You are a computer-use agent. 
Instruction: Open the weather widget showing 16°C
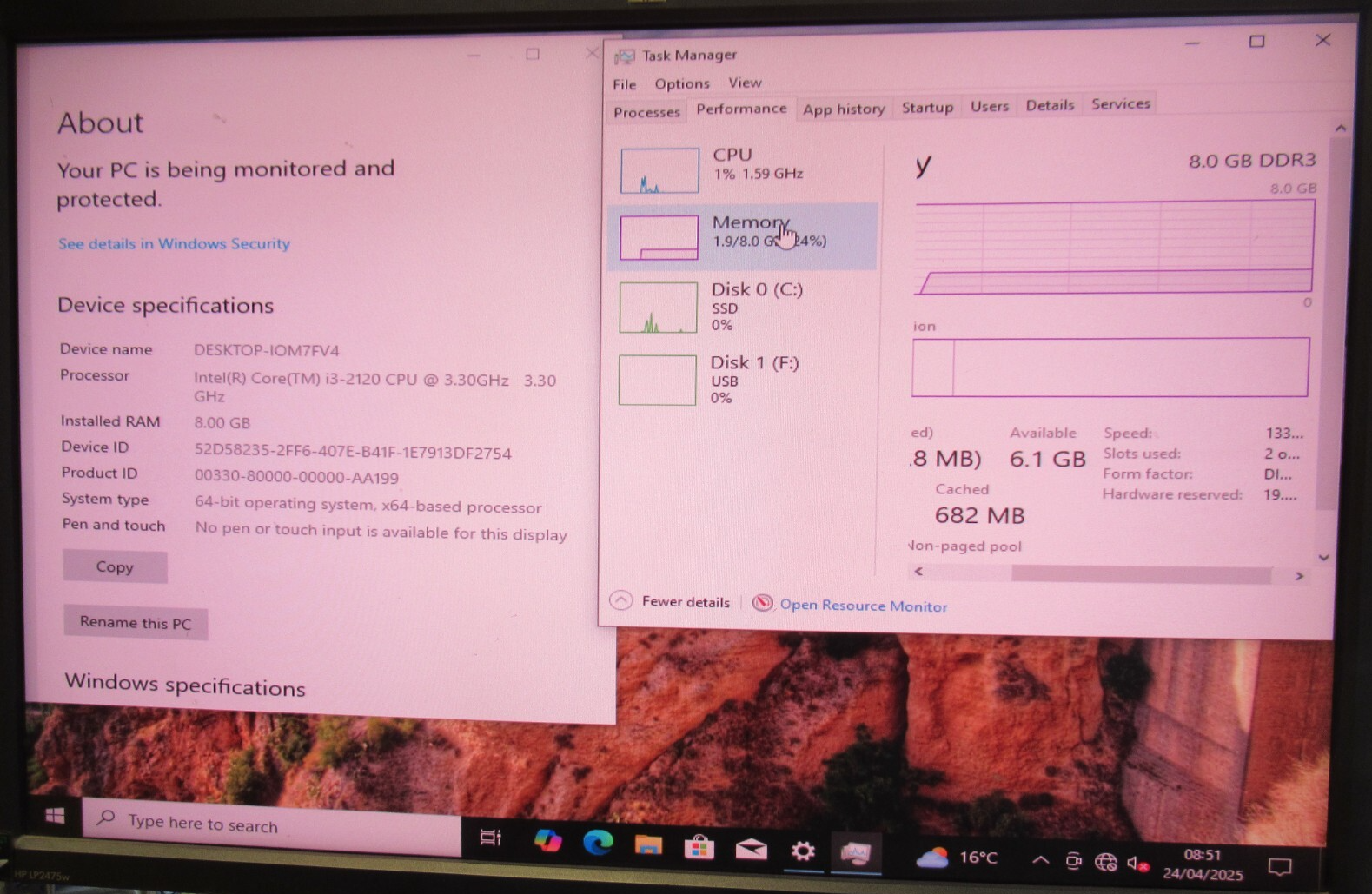957,858
